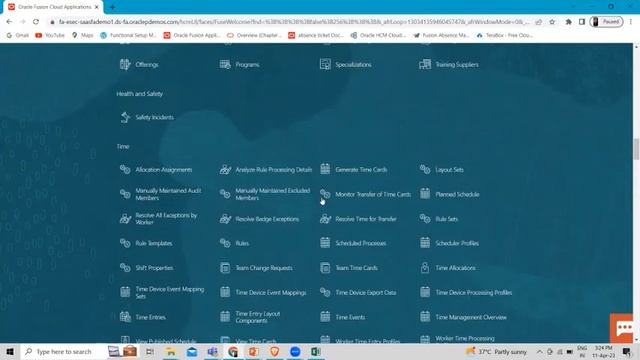Open the Time Allocations icon
This screenshot has height=360, width=640.
point(425,268)
